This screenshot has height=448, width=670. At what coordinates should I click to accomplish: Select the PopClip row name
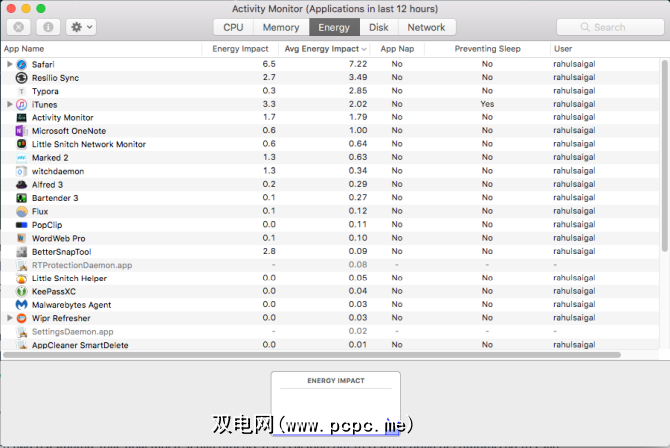[47, 225]
